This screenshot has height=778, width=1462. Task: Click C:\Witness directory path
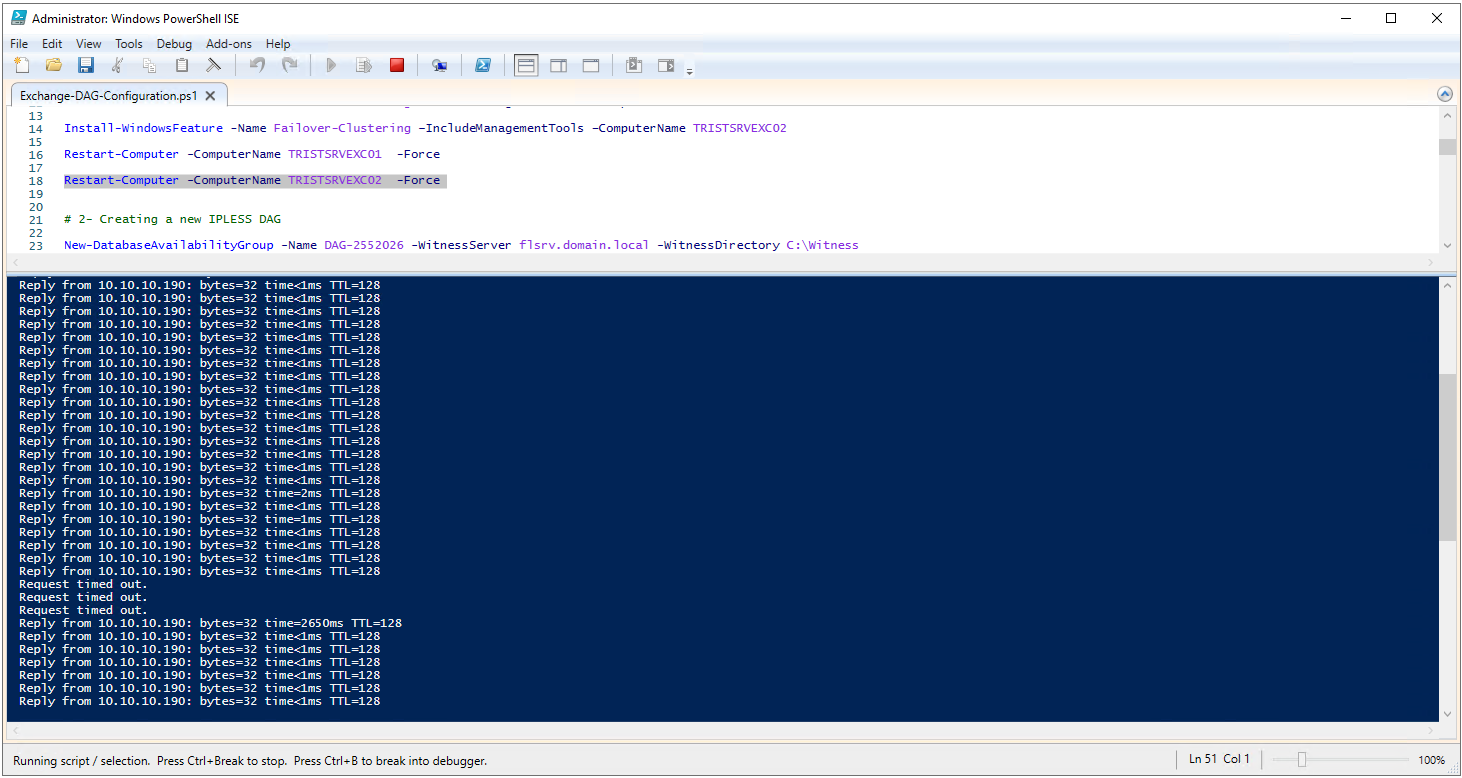coord(822,245)
